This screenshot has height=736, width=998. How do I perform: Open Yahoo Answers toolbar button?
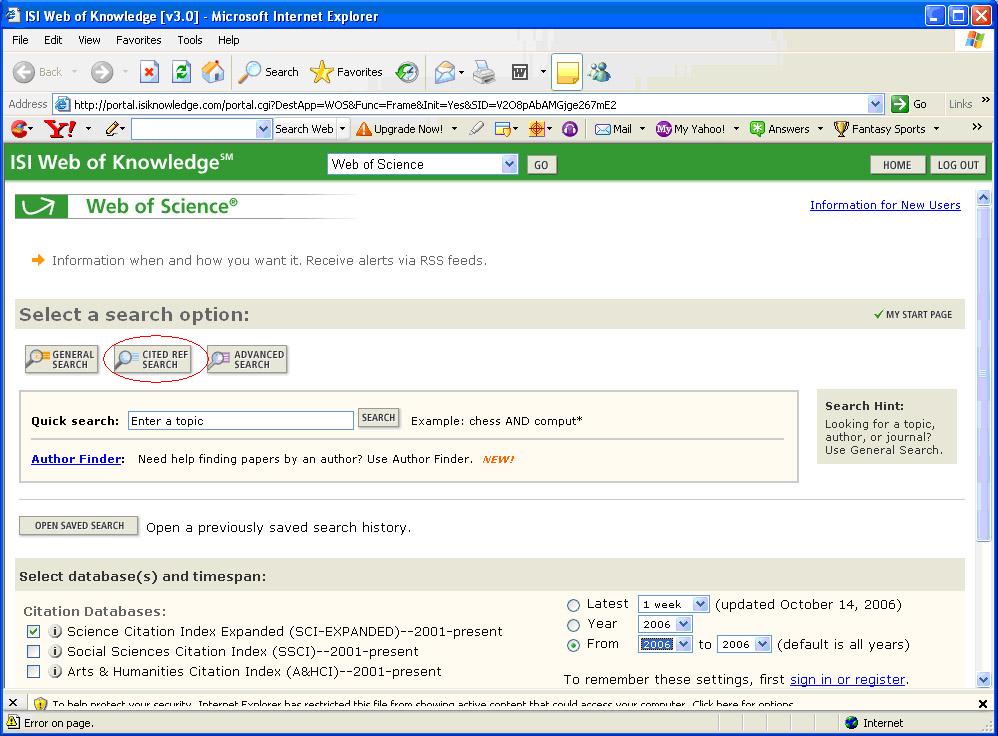tap(780, 129)
